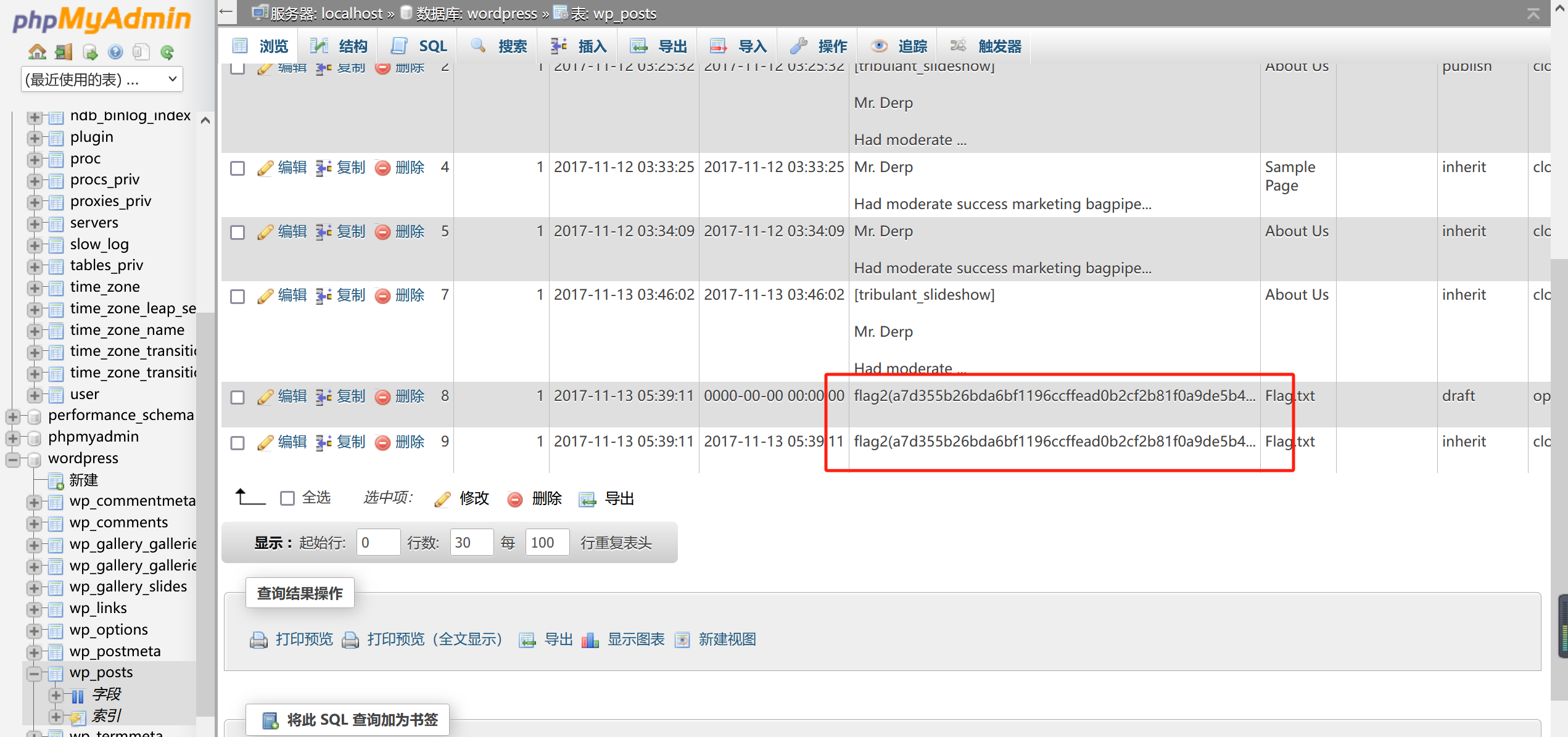The height and width of the screenshot is (737, 1568).
Task: Click the navigation tree scroll-up arrow
Action: pos(205,120)
